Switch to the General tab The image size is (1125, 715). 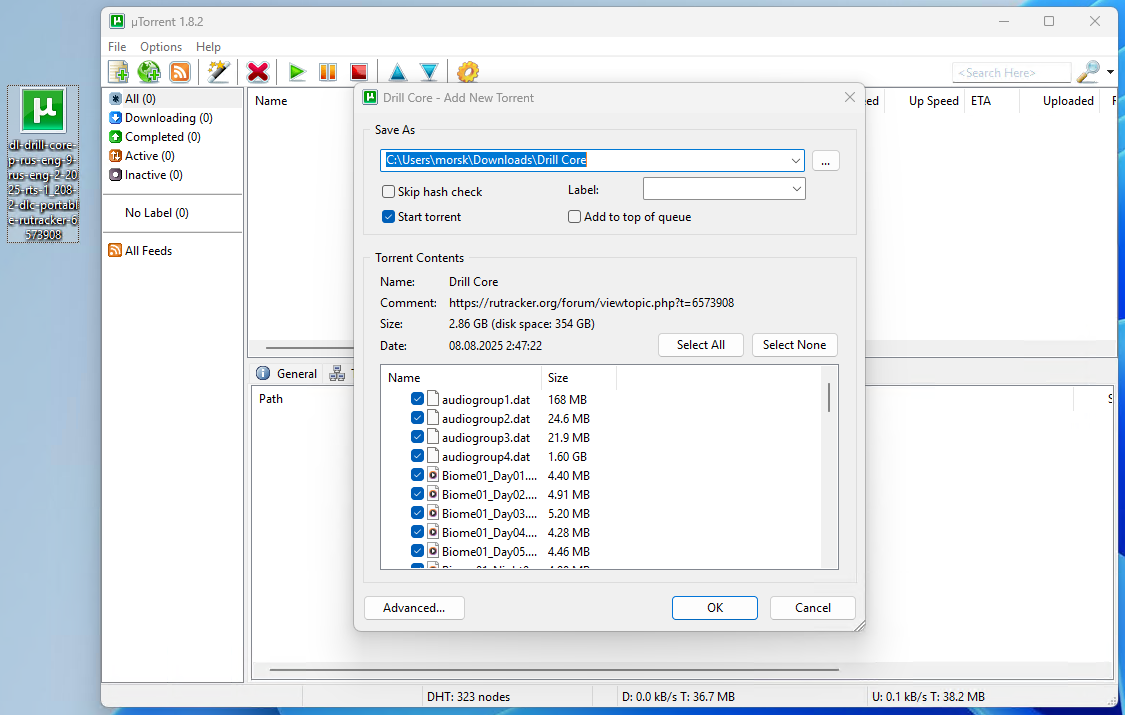click(x=288, y=374)
